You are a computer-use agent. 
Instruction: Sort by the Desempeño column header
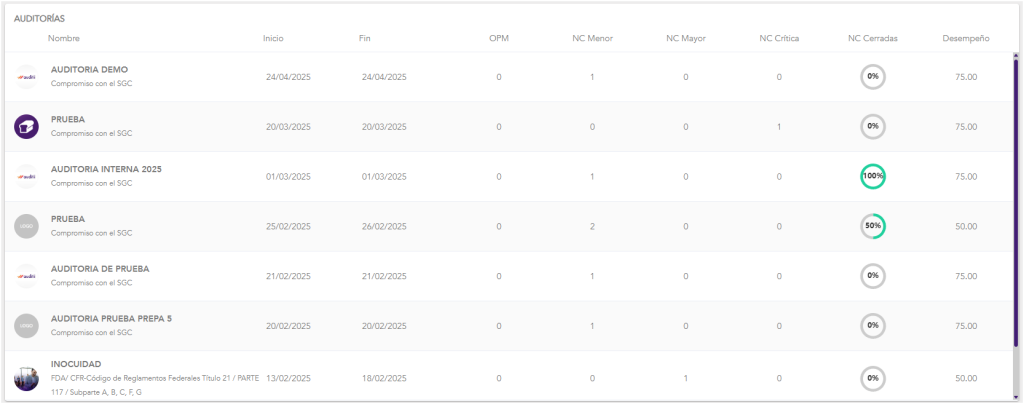tap(965, 38)
